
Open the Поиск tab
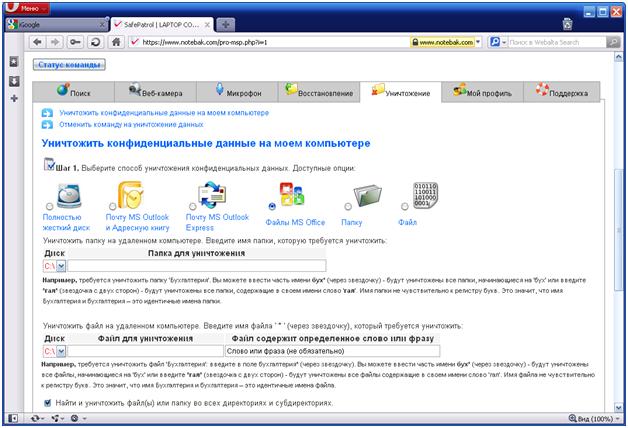(x=74, y=92)
